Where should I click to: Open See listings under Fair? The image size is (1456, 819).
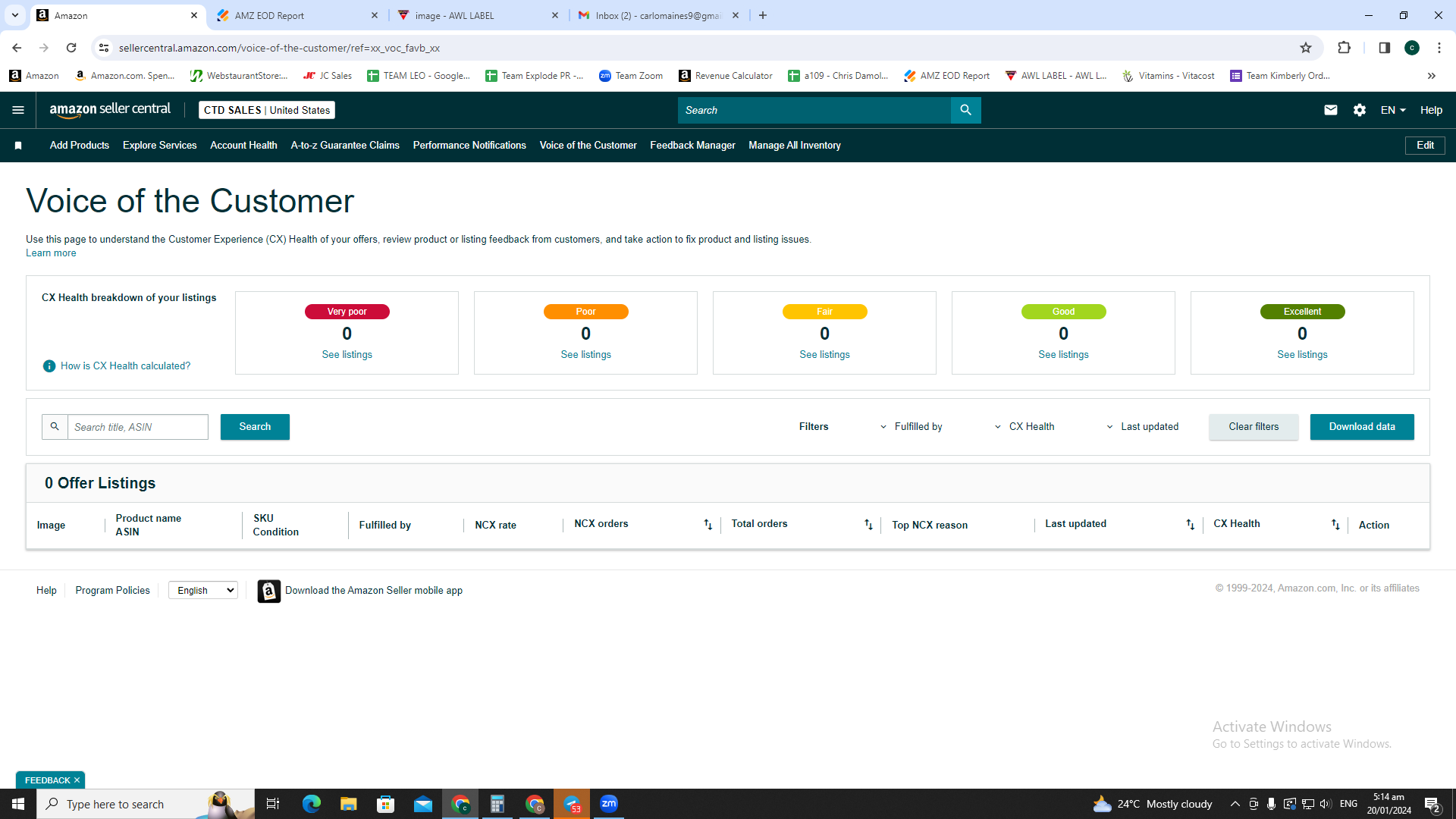pos(824,355)
